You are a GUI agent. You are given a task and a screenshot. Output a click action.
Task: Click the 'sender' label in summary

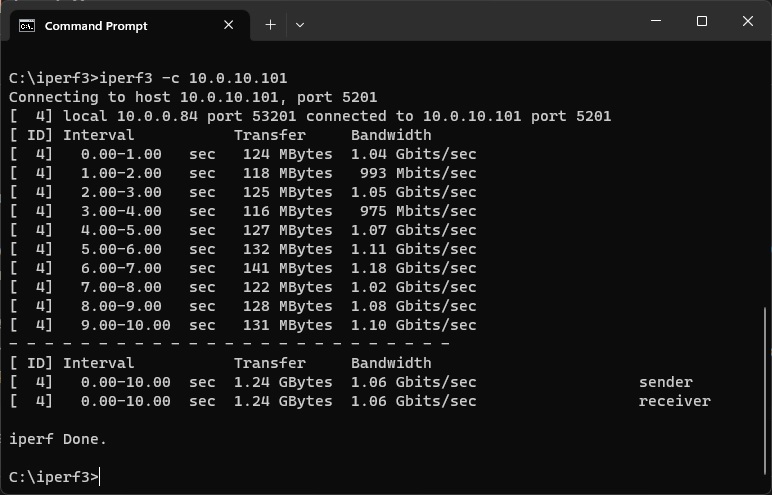666,382
